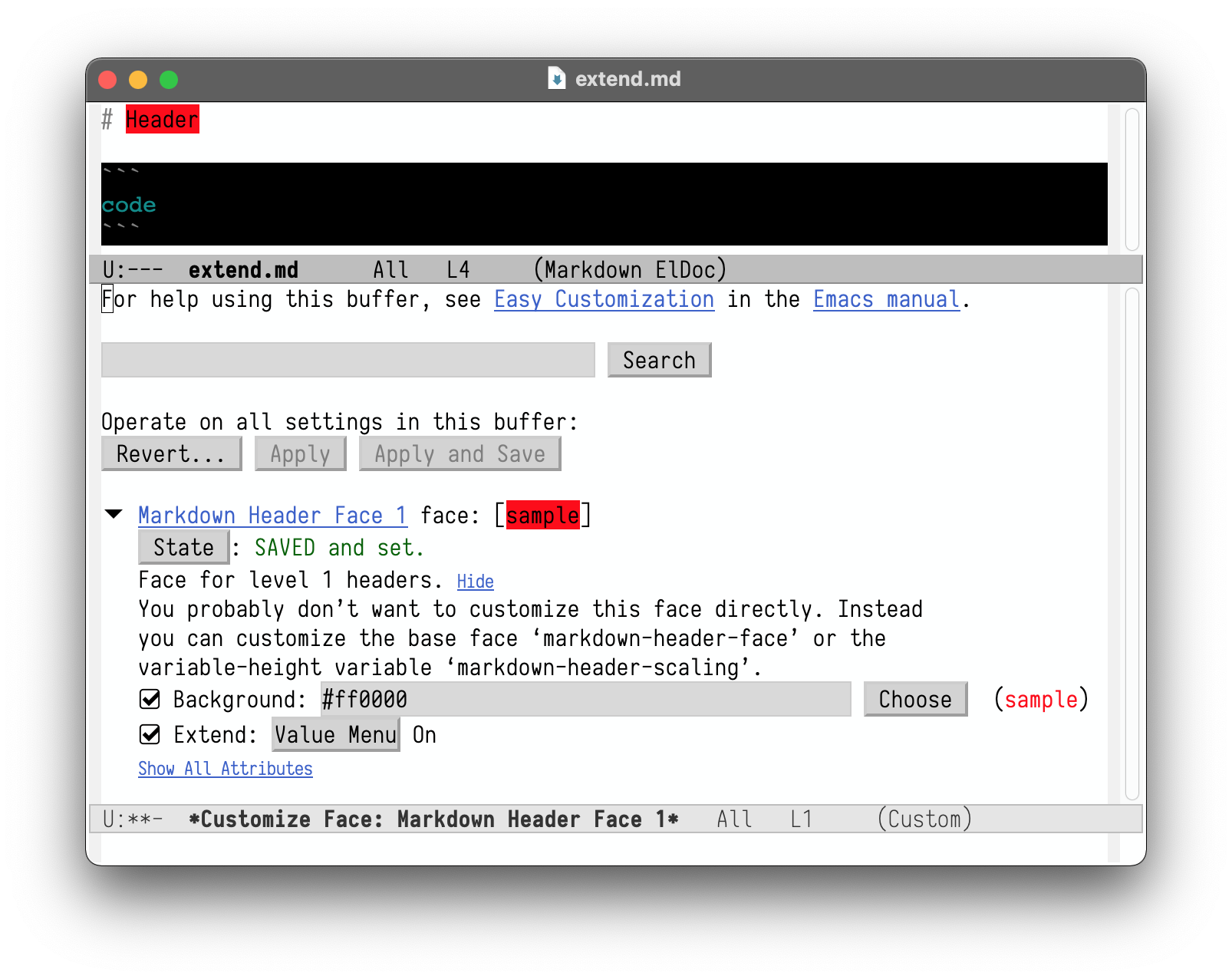Click the extend.md title text in title bar

[x=628, y=78]
